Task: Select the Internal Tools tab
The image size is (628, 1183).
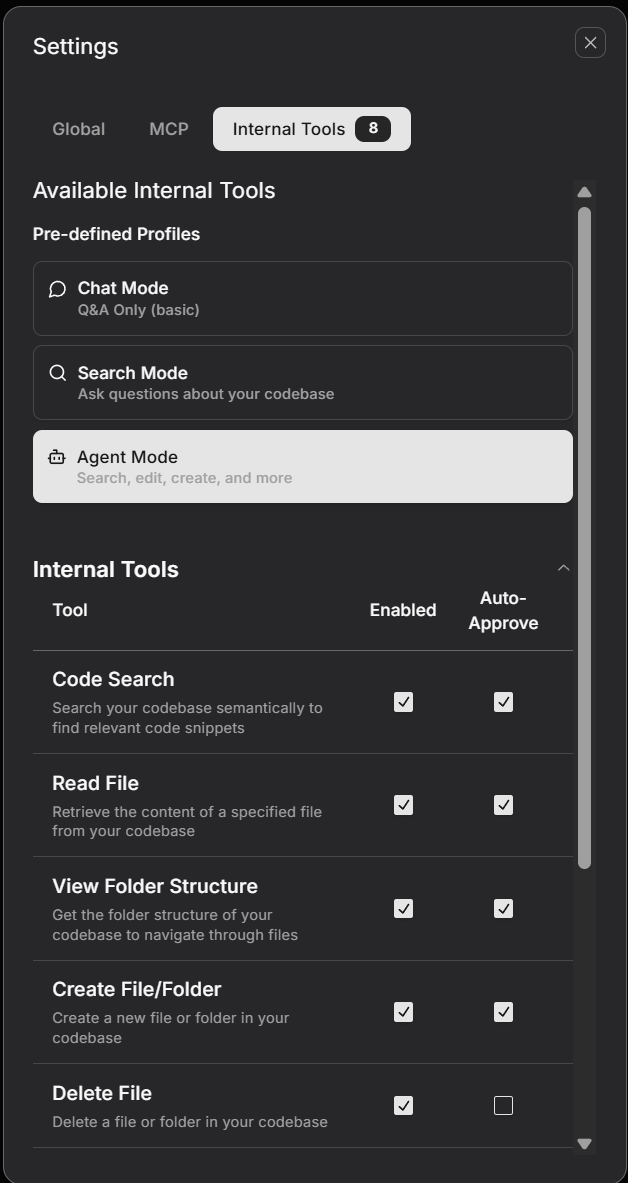Action: point(289,129)
